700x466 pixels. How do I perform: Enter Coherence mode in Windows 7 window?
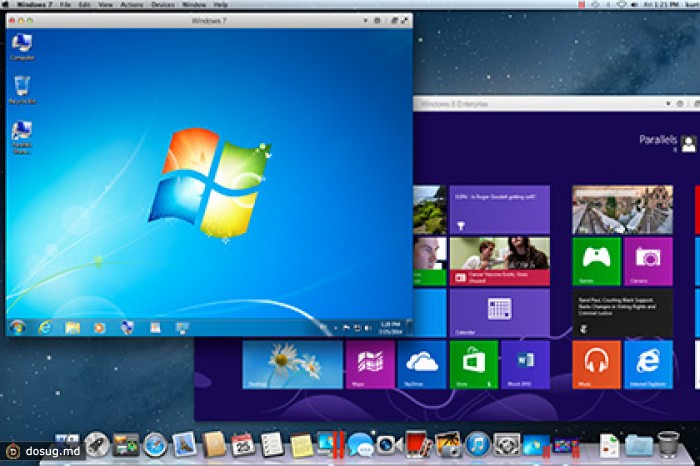pos(394,21)
